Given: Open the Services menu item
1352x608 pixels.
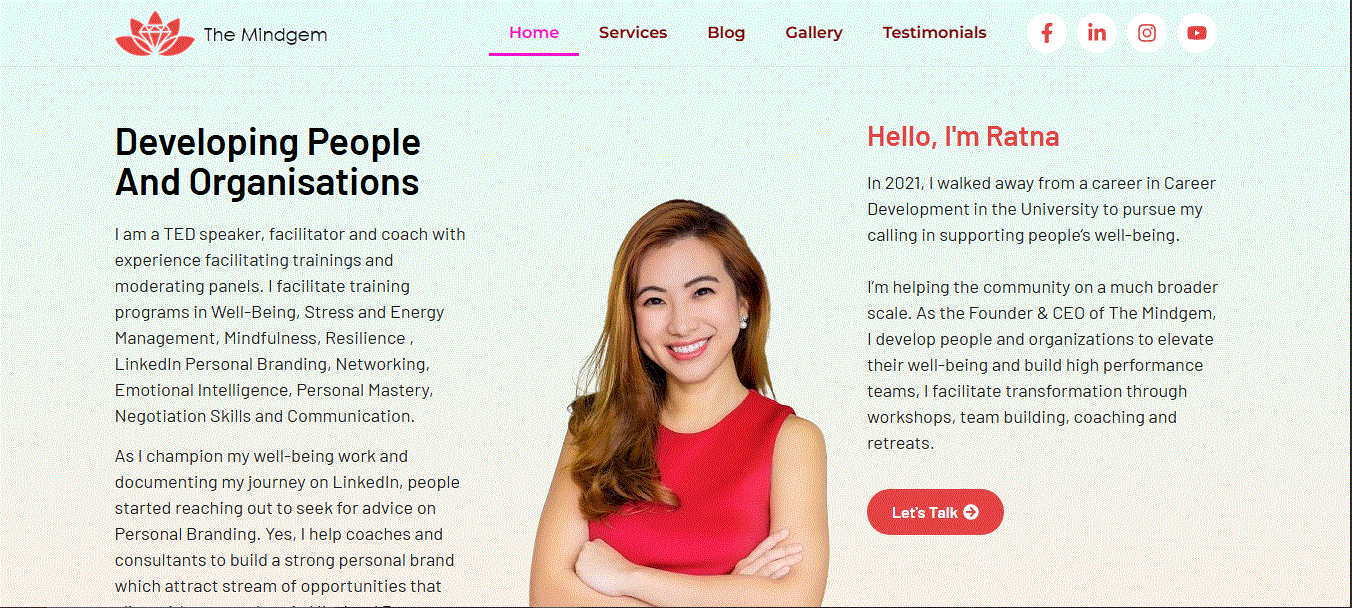Looking at the screenshot, I should pyautogui.click(x=633, y=32).
